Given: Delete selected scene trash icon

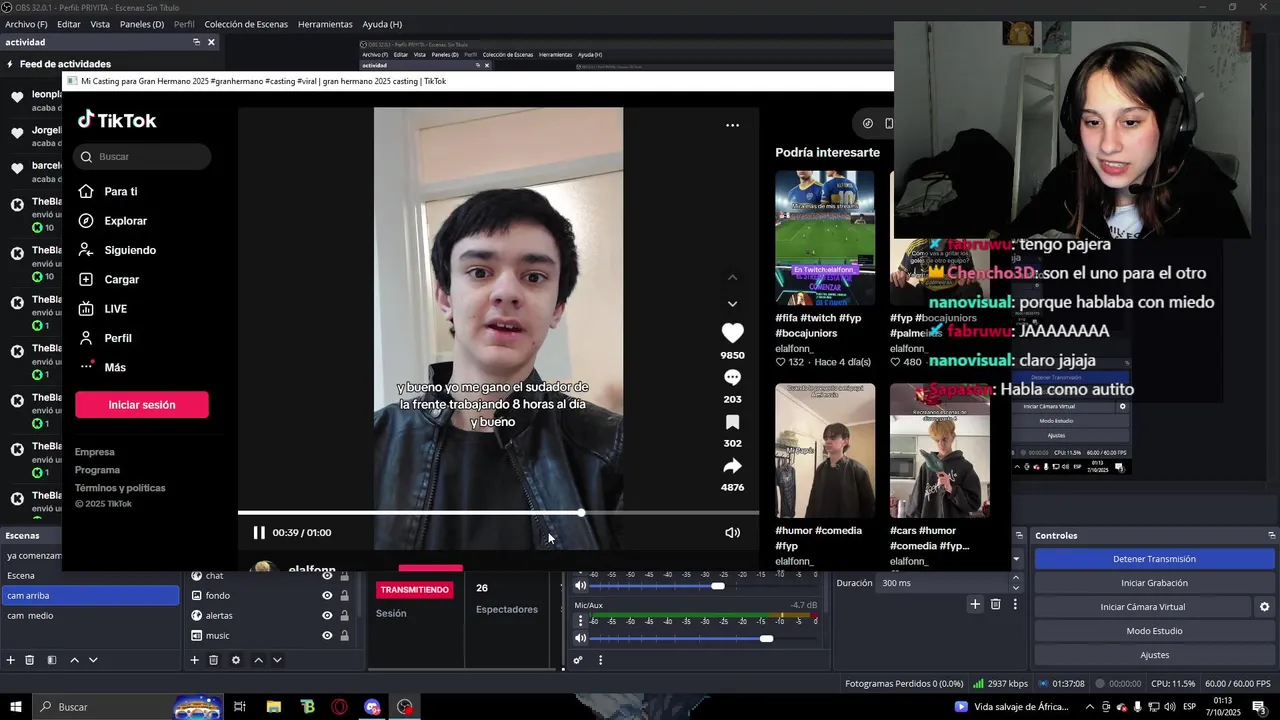Looking at the screenshot, I should pos(30,660).
